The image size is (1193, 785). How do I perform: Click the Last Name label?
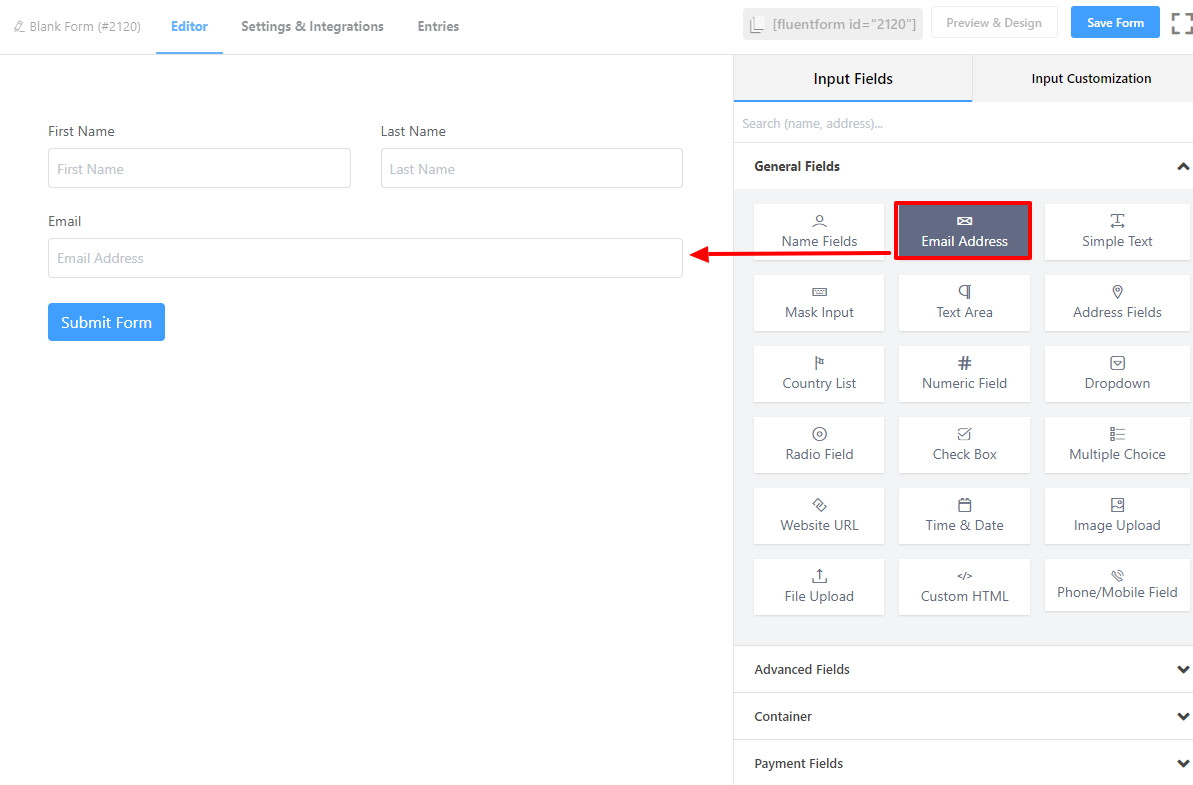[413, 132]
